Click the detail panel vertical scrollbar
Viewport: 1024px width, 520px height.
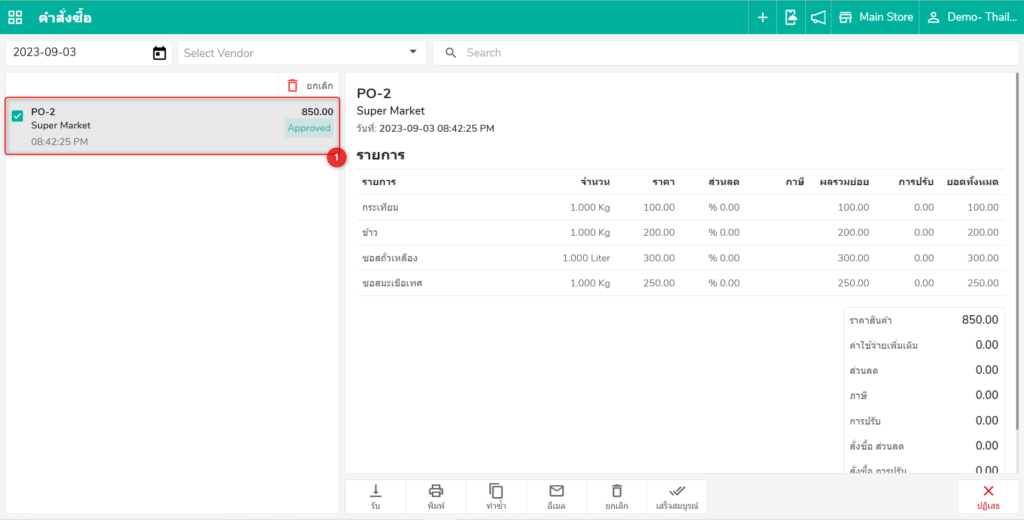1017,252
